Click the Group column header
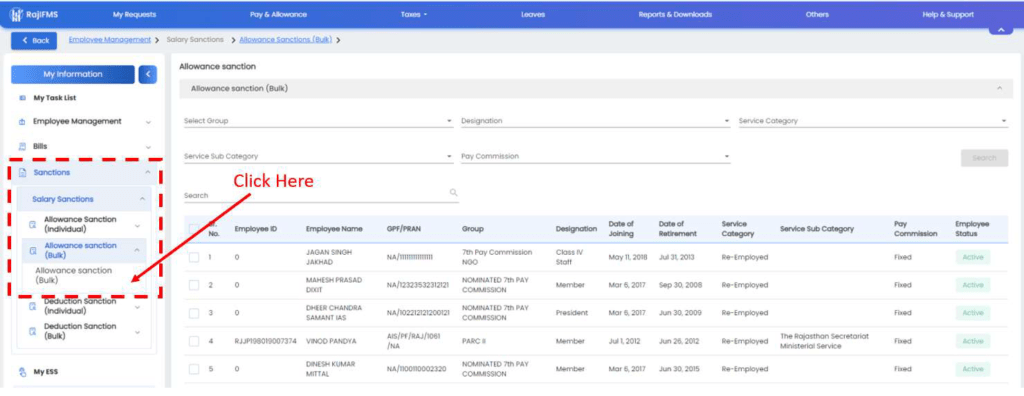 click(x=472, y=229)
